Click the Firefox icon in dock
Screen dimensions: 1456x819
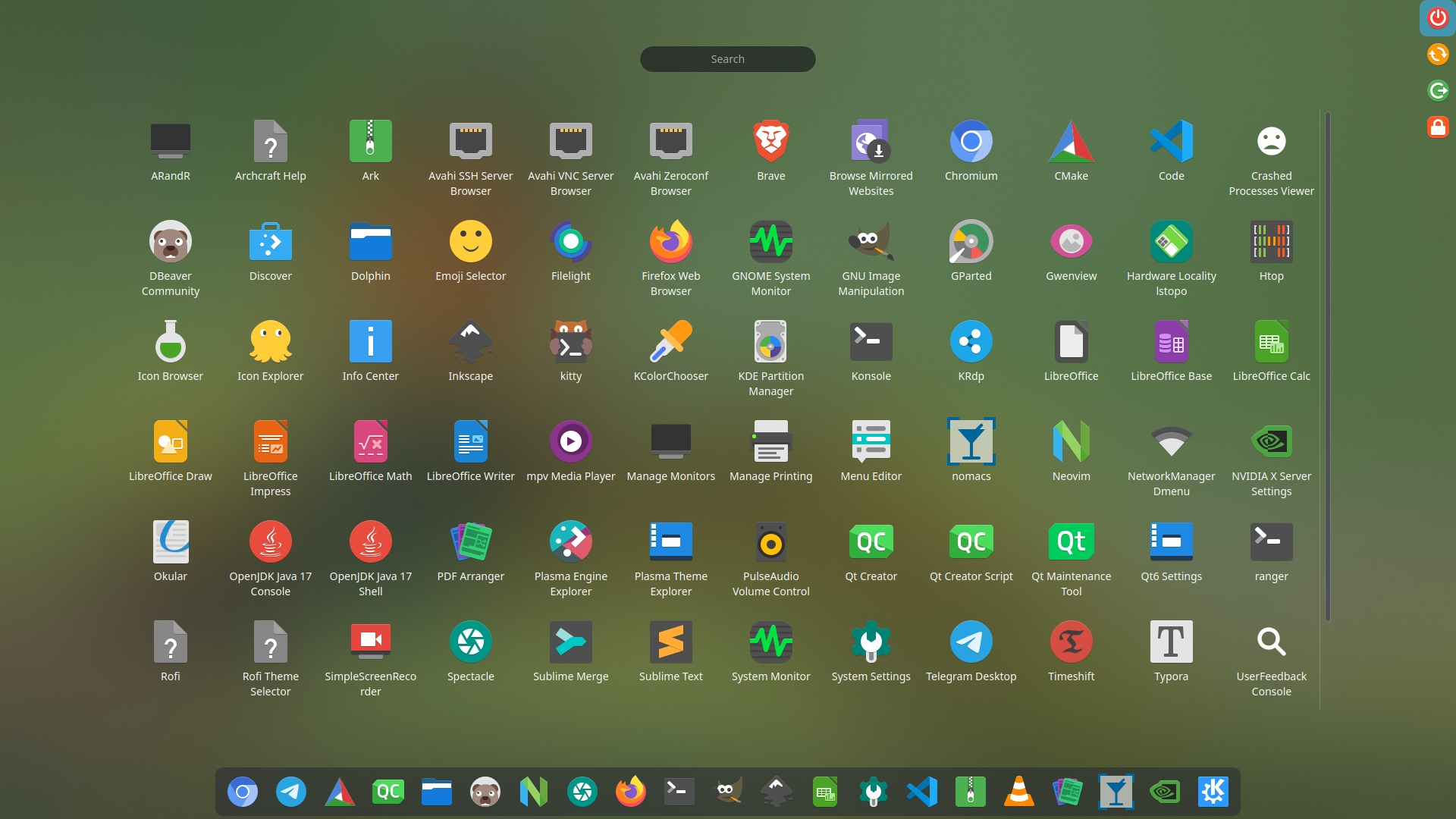point(631,792)
